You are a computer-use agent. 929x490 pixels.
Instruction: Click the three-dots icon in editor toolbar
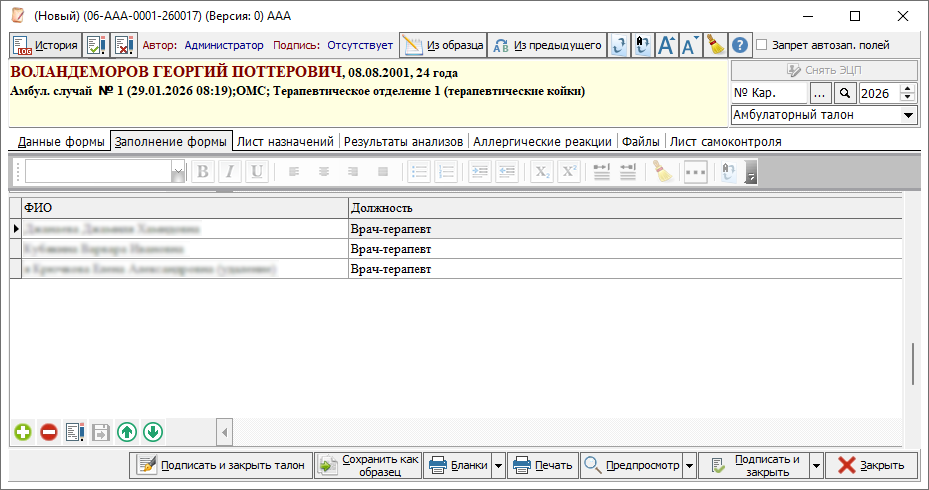tap(696, 172)
